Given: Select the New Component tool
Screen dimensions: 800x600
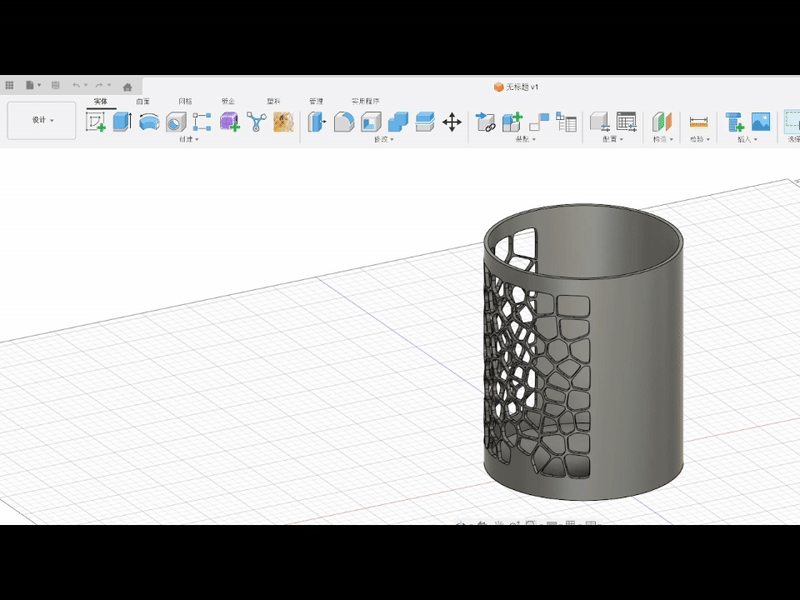Looking at the screenshot, I should tap(512, 122).
